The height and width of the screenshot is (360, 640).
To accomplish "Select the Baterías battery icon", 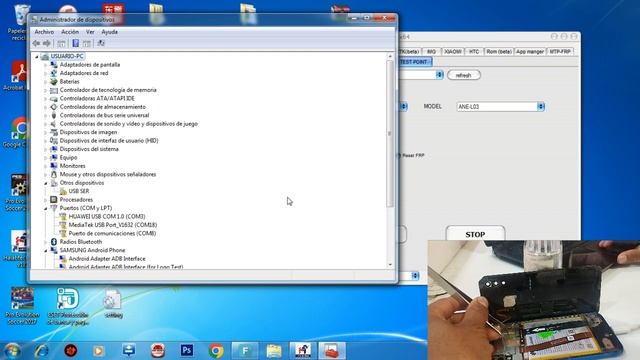I will point(53,82).
